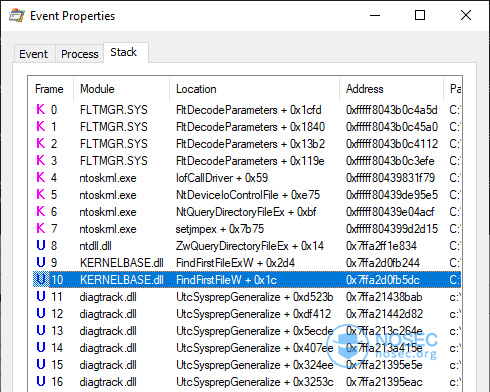
Task: Click the user-mode U icon for frame 9
Action: [x=41, y=262]
